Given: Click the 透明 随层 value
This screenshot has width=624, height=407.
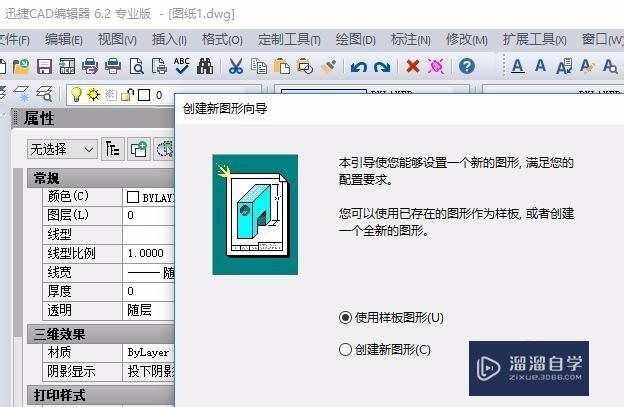Looking at the screenshot, I should tap(149, 310).
